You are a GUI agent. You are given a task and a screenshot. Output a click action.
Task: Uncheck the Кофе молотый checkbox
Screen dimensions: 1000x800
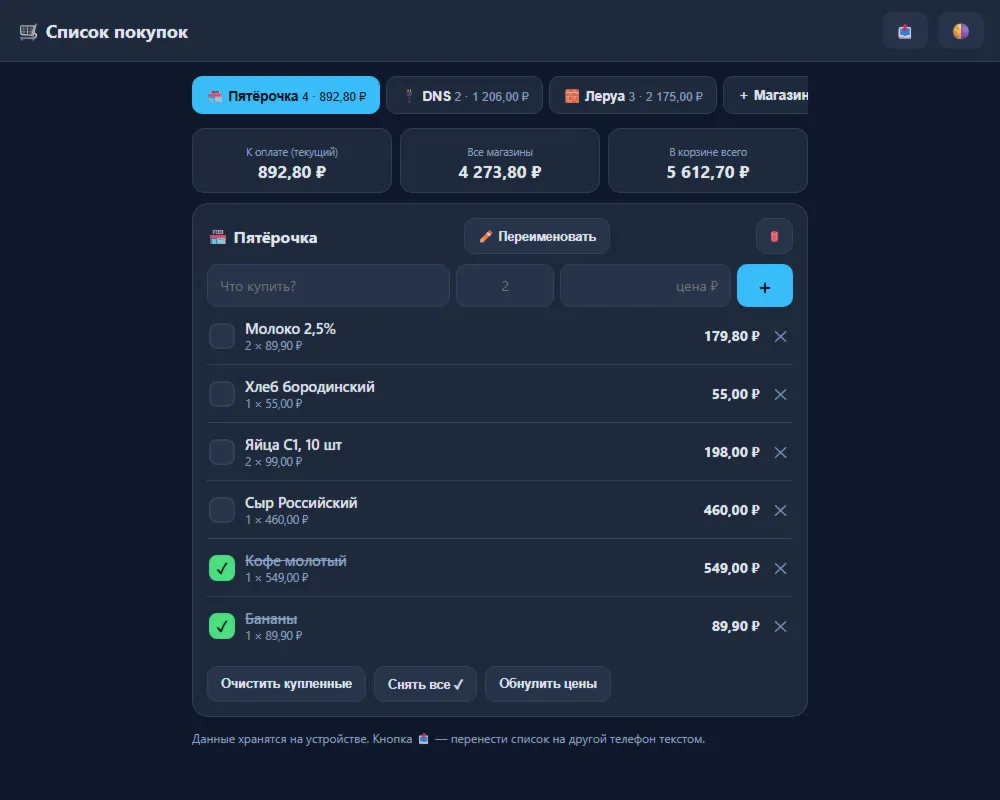[x=222, y=568]
